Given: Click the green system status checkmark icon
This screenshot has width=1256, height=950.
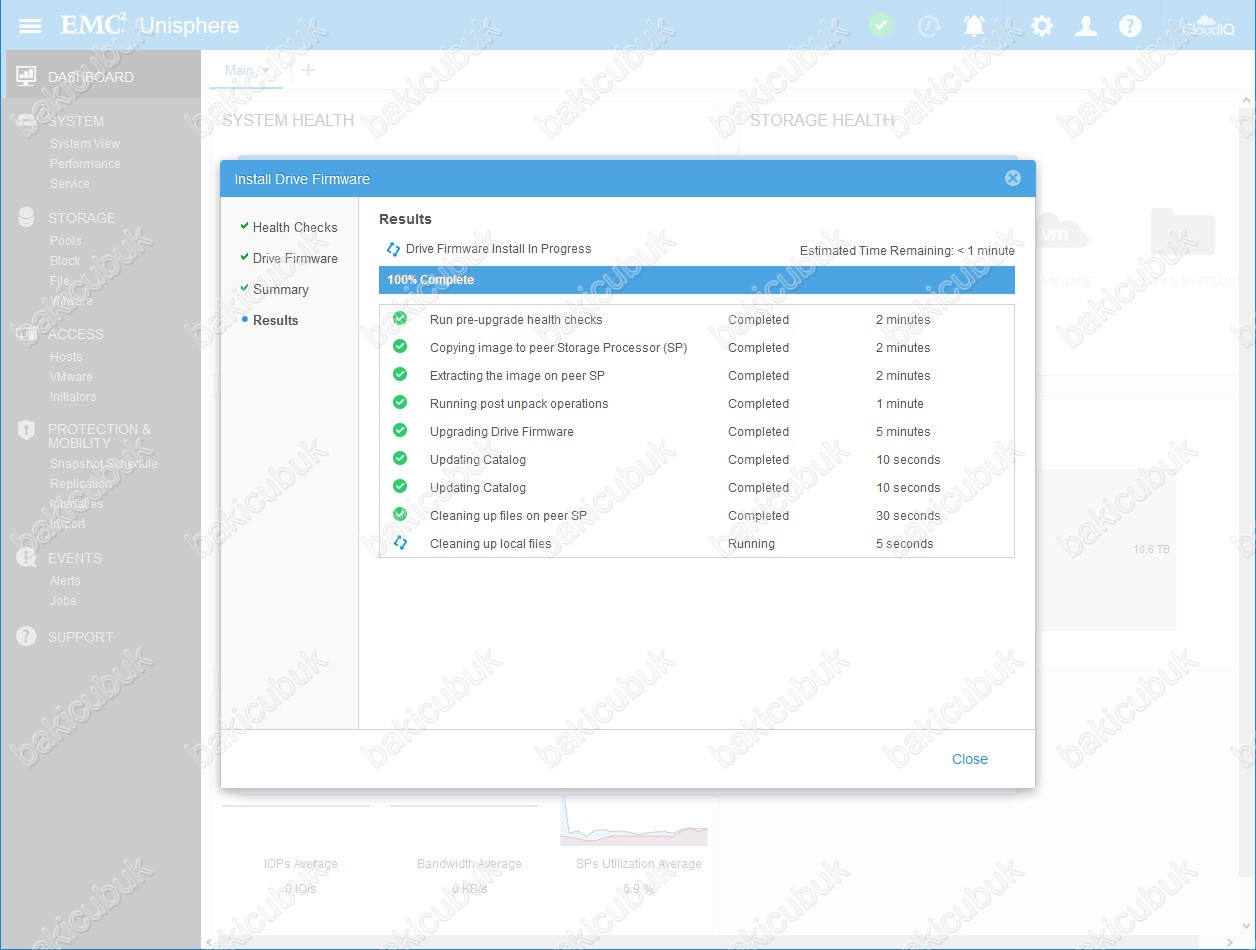Looking at the screenshot, I should pyautogui.click(x=881, y=26).
